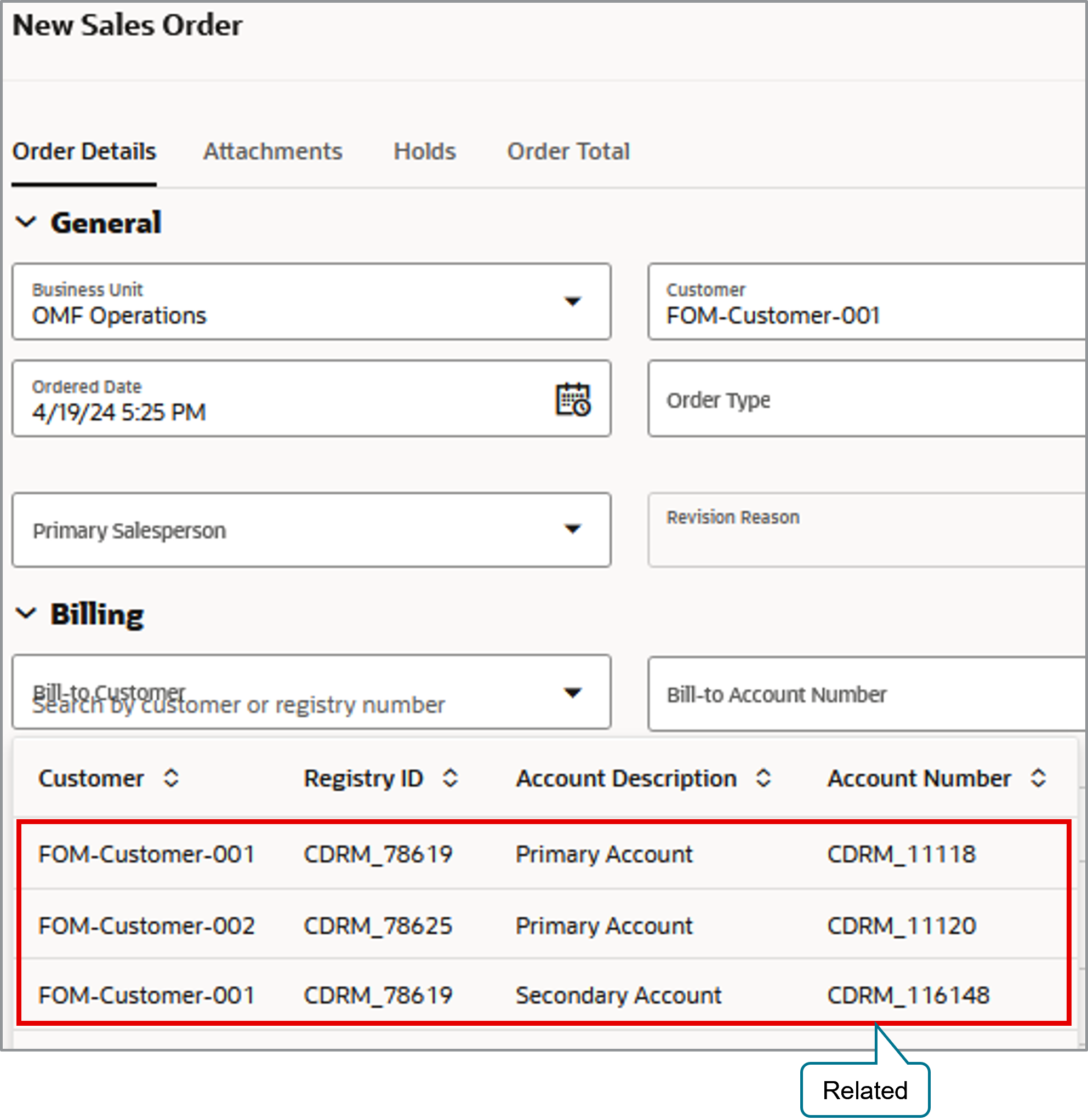Click the Customer field with FOM-Customer-001
1088x1120 pixels.
coord(867,302)
